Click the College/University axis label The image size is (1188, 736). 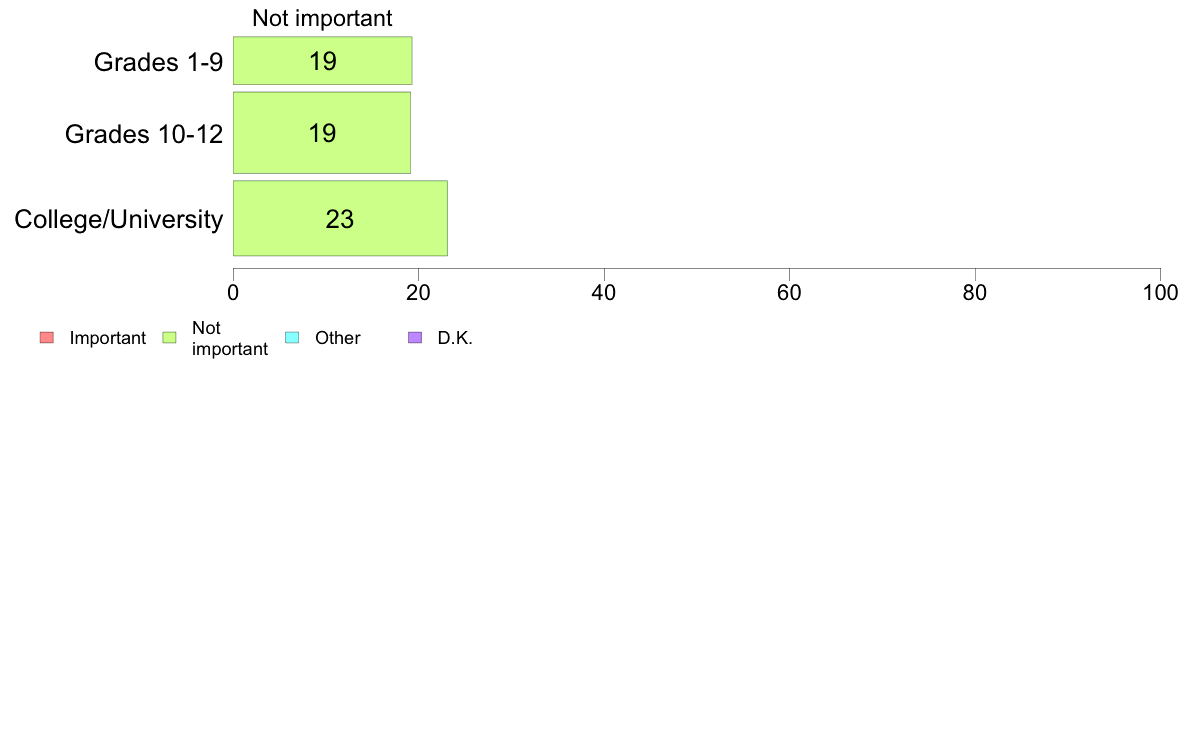(x=119, y=220)
